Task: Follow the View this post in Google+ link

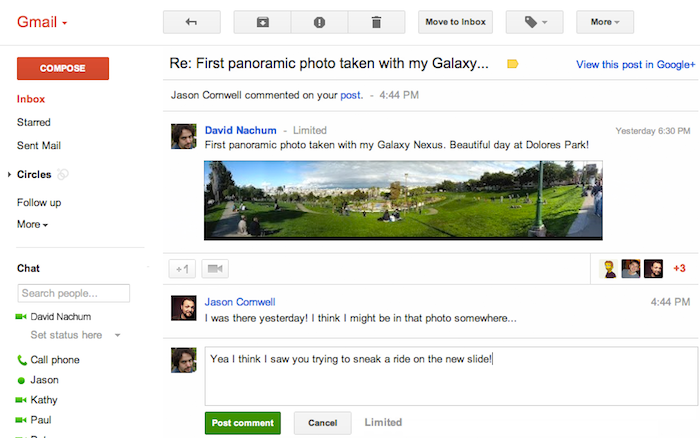Action: click(x=635, y=65)
